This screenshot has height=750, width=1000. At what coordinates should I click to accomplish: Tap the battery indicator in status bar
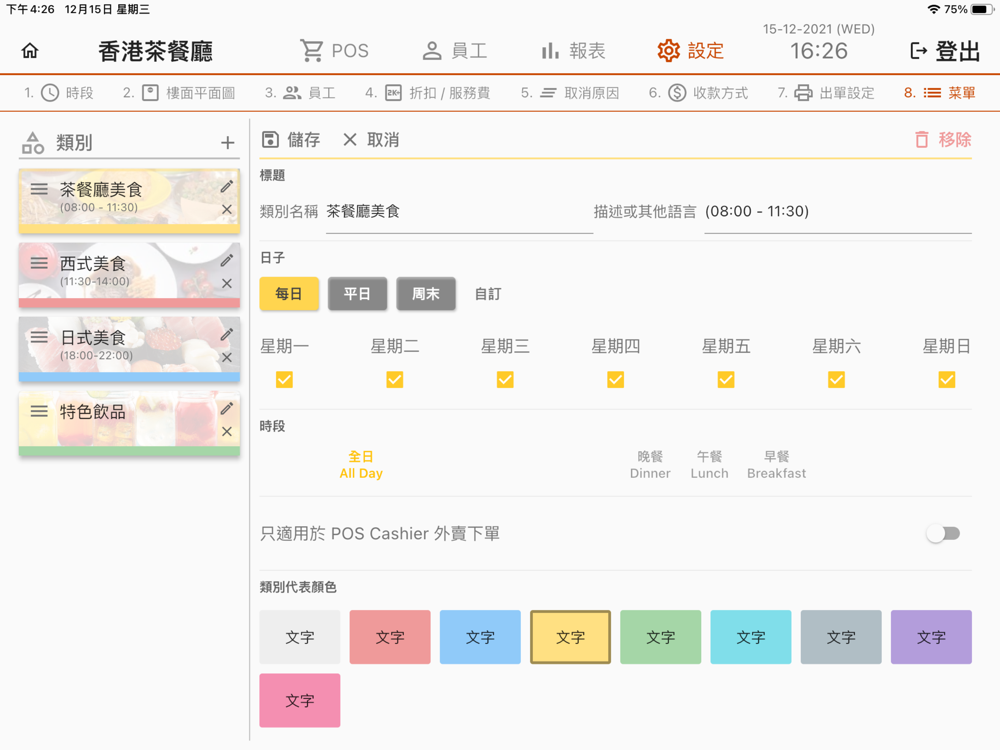[982, 10]
